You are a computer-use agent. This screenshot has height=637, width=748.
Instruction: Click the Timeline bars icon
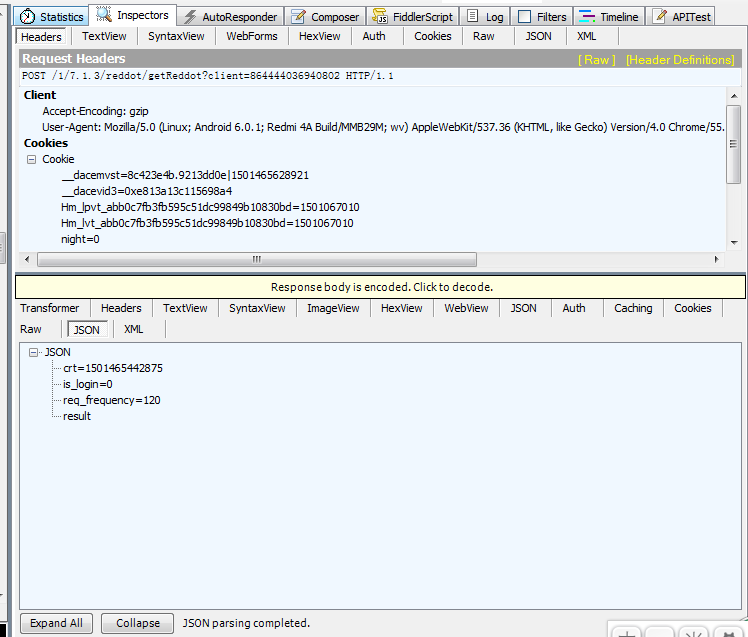586,17
